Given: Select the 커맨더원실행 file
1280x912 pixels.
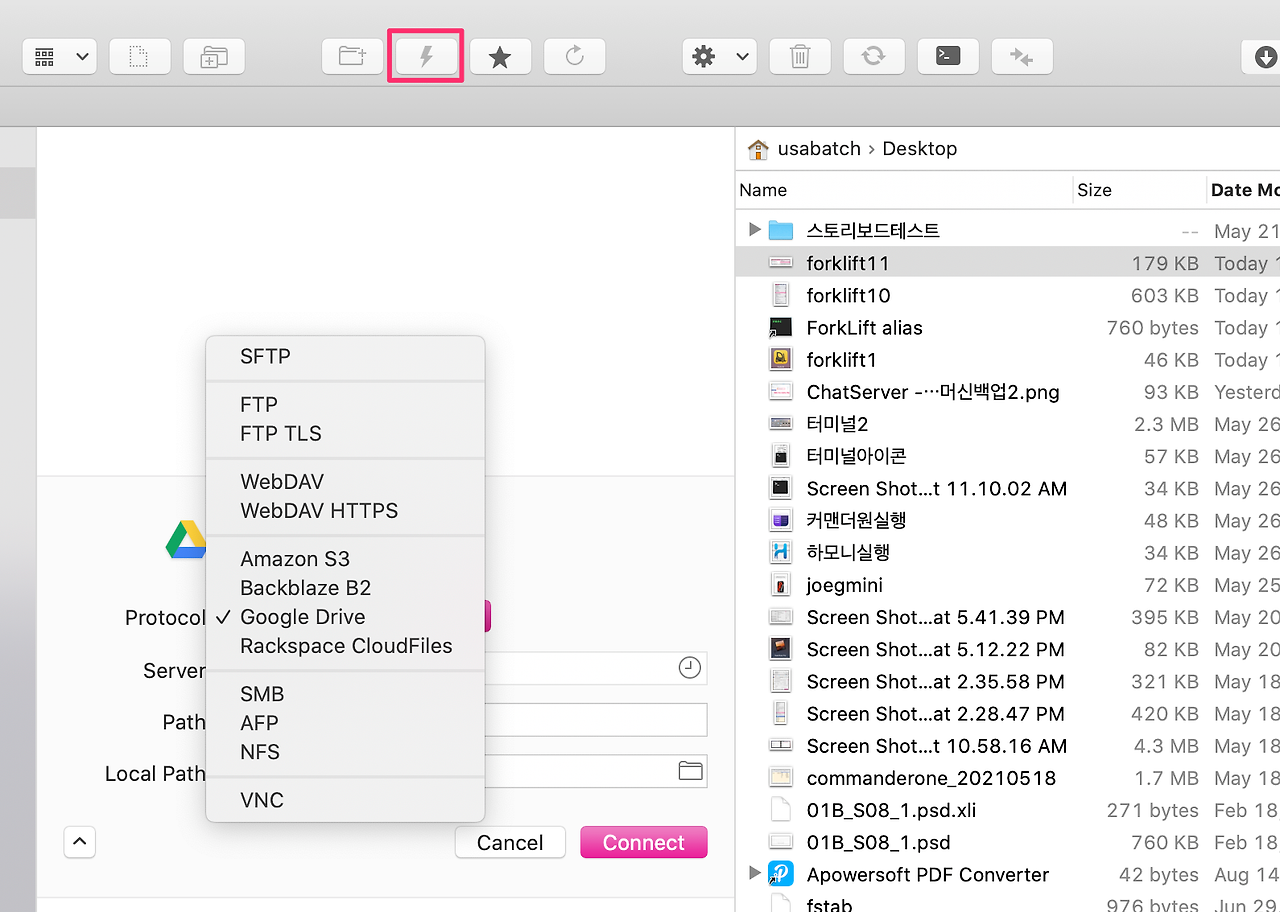Looking at the screenshot, I should (856, 520).
